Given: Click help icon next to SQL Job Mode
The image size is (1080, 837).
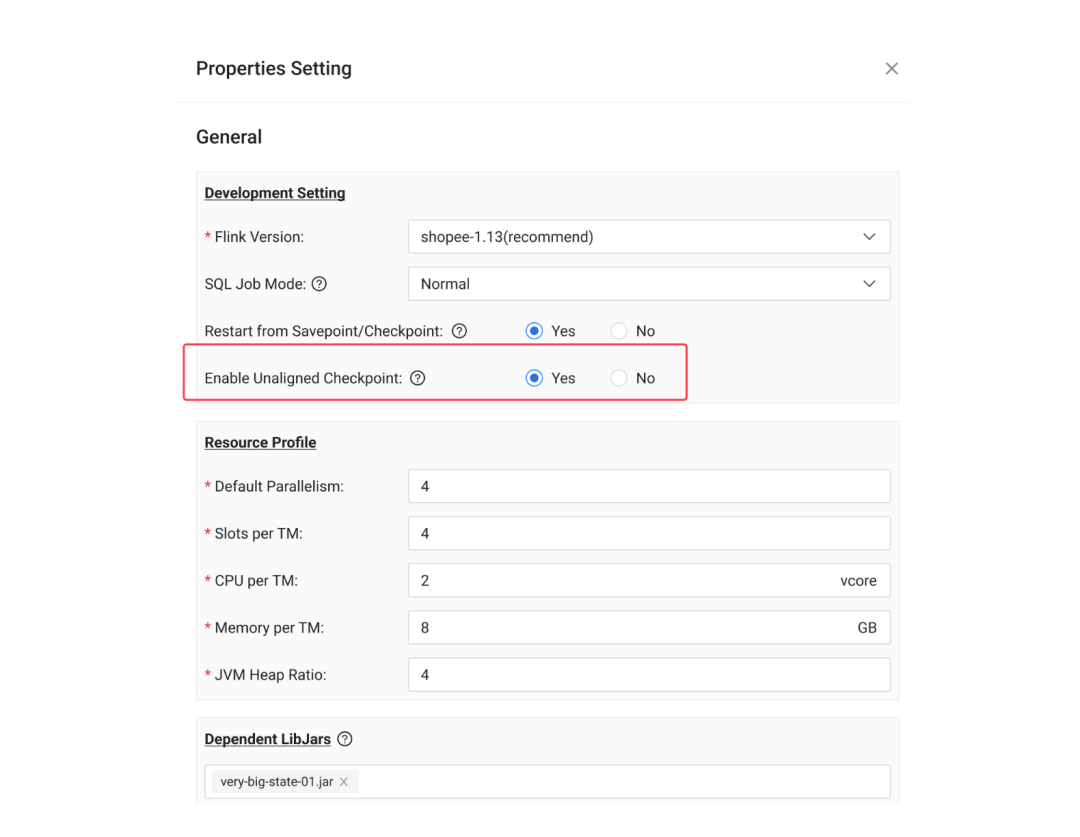Looking at the screenshot, I should 319,284.
